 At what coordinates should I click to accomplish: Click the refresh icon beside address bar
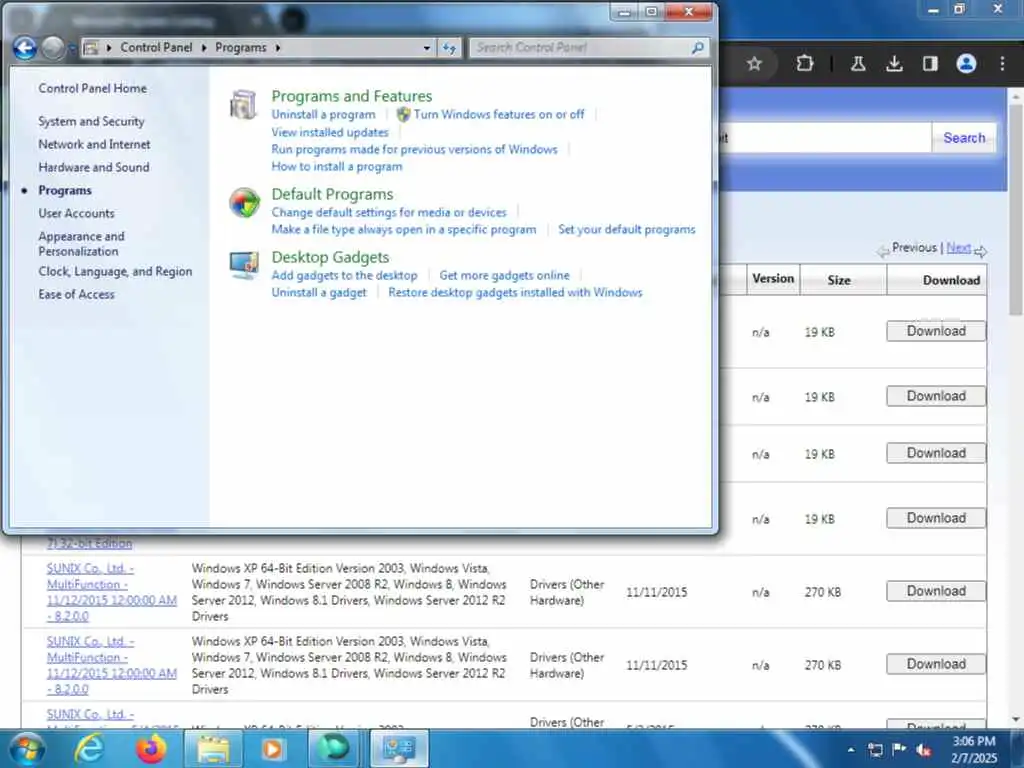(x=449, y=48)
